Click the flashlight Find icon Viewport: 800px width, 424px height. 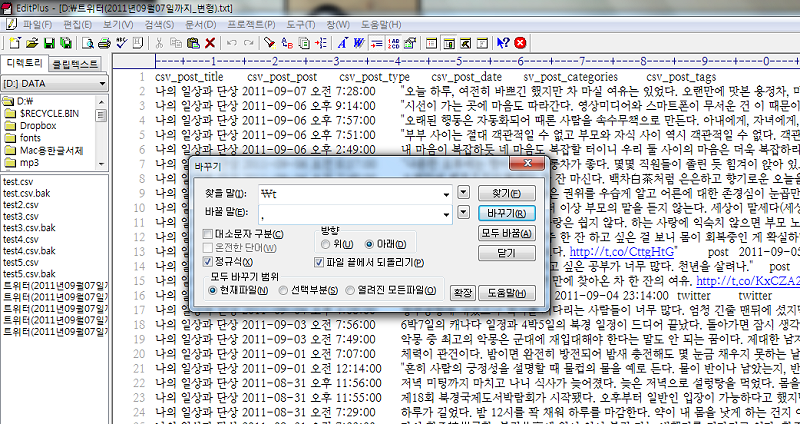click(x=270, y=43)
